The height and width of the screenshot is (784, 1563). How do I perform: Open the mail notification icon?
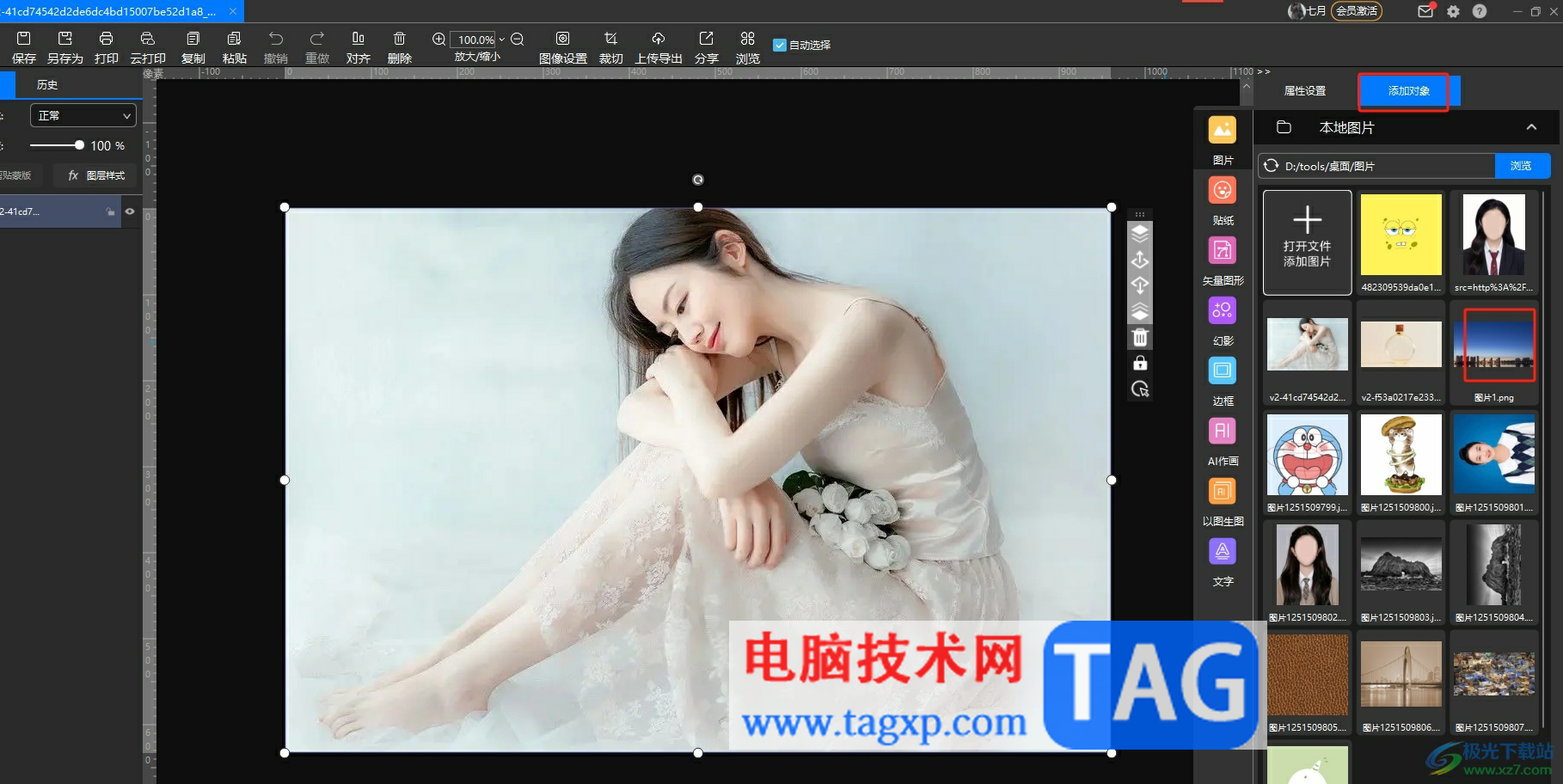pyautogui.click(x=1425, y=11)
